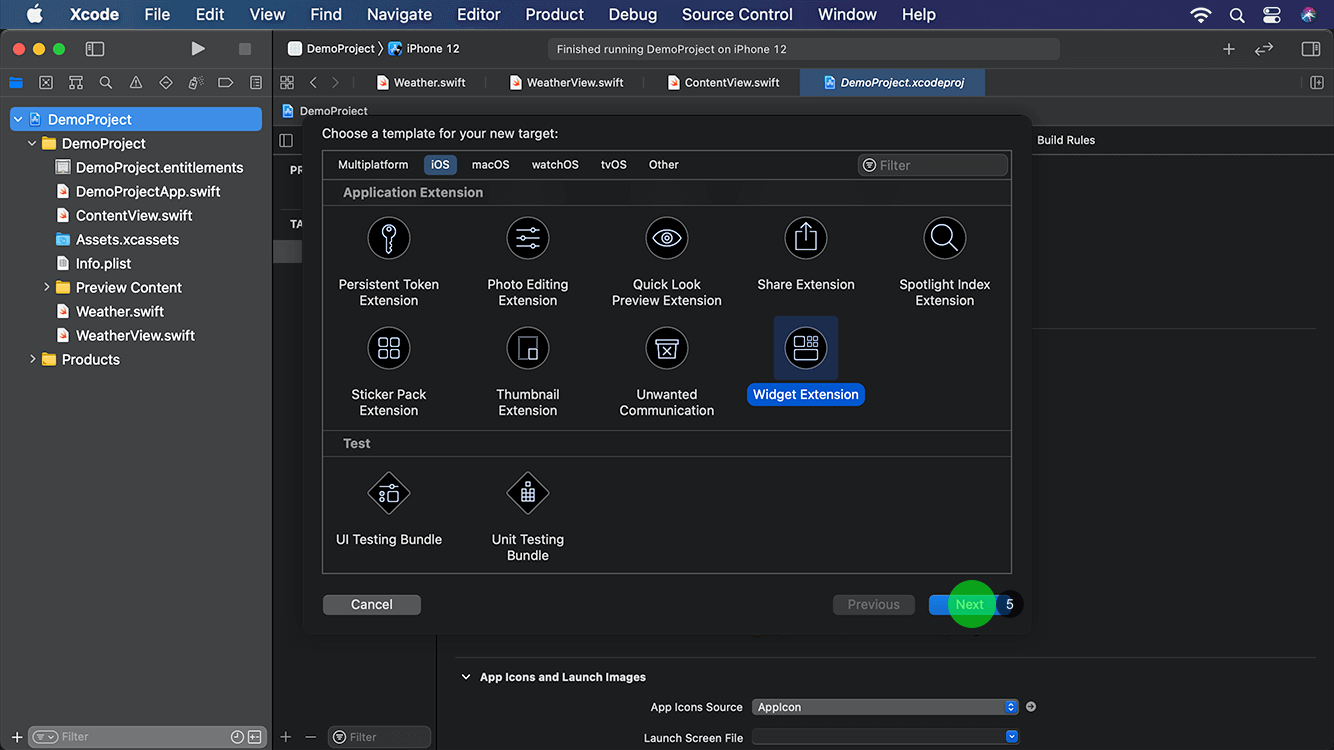The image size is (1334, 750).
Task: Select the Unit Testing Bundle template
Action: click(x=528, y=517)
